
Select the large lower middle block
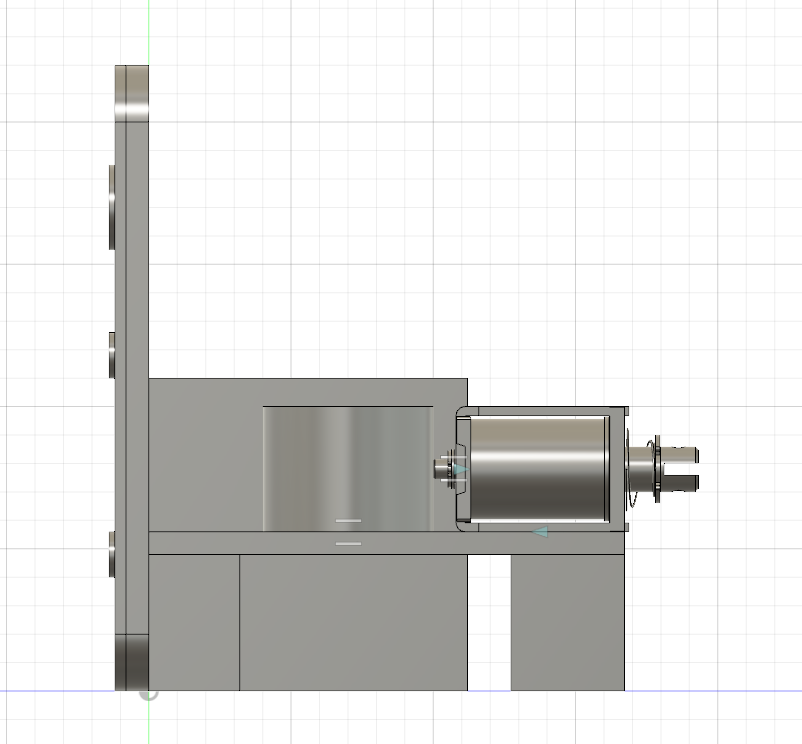tap(353, 622)
